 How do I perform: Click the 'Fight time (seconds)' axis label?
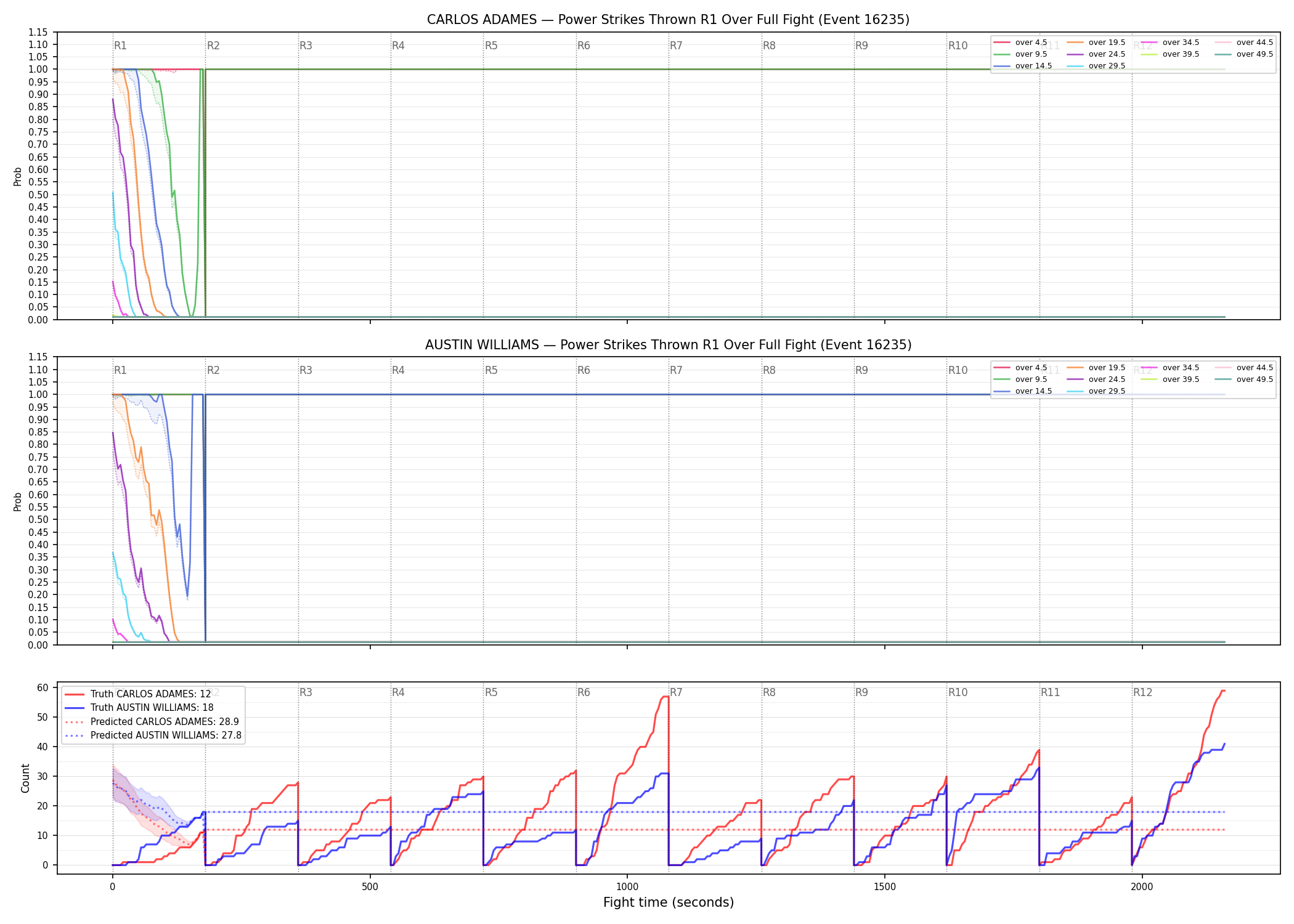[669, 902]
